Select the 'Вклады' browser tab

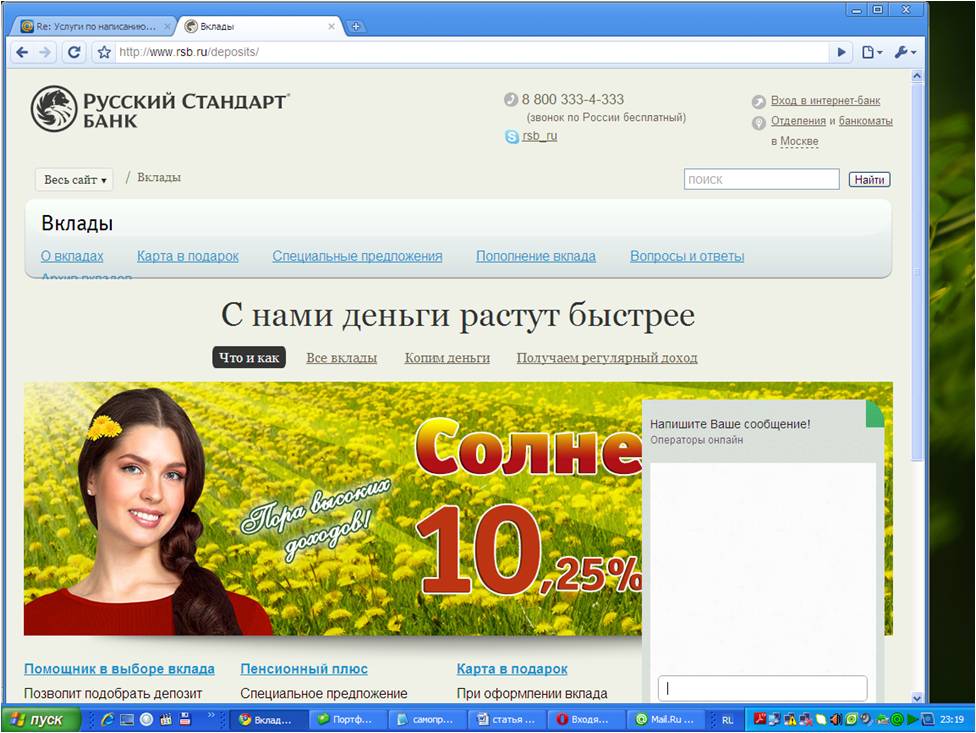pos(255,27)
